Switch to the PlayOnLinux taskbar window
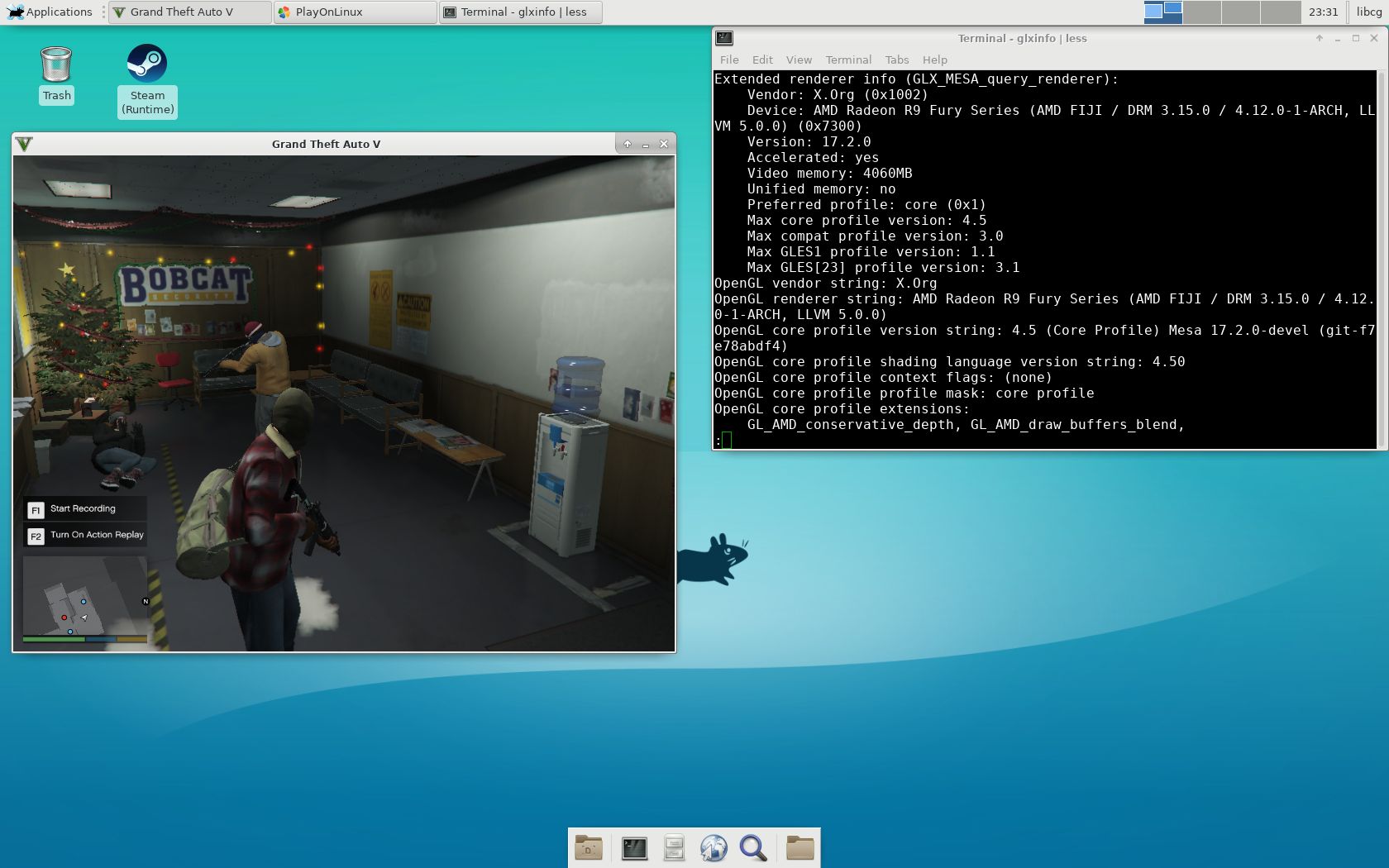Screen dimensions: 1389x868 coord(355,12)
